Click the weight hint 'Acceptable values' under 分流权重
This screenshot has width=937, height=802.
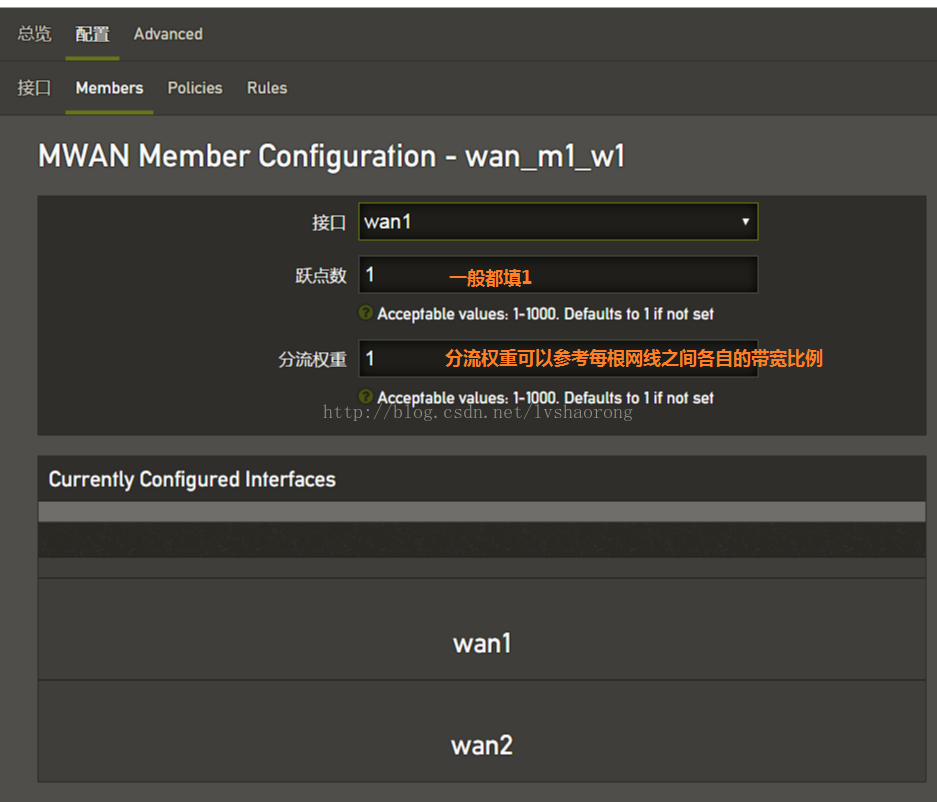(545, 397)
